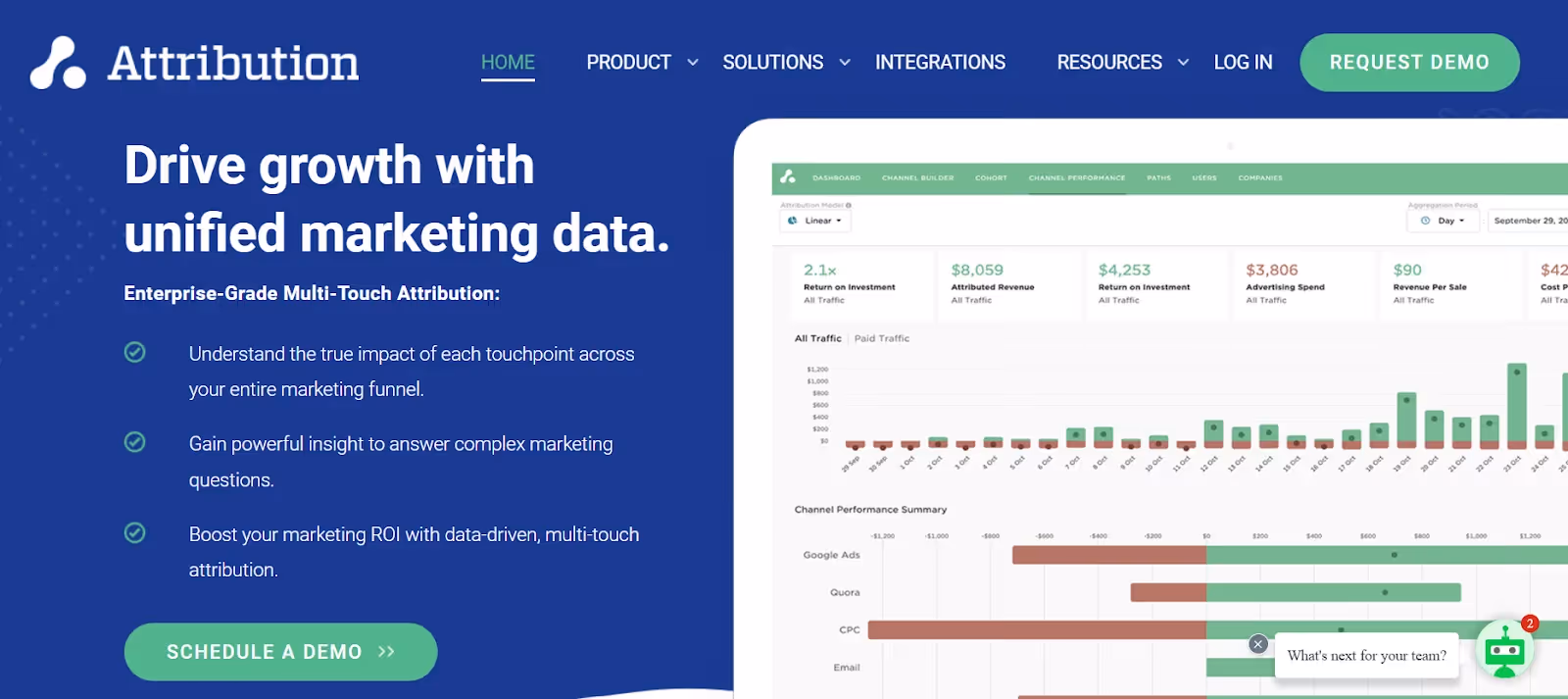Expand the PRODUCT dropdown chevron
The image size is (1568, 699).
(x=693, y=63)
